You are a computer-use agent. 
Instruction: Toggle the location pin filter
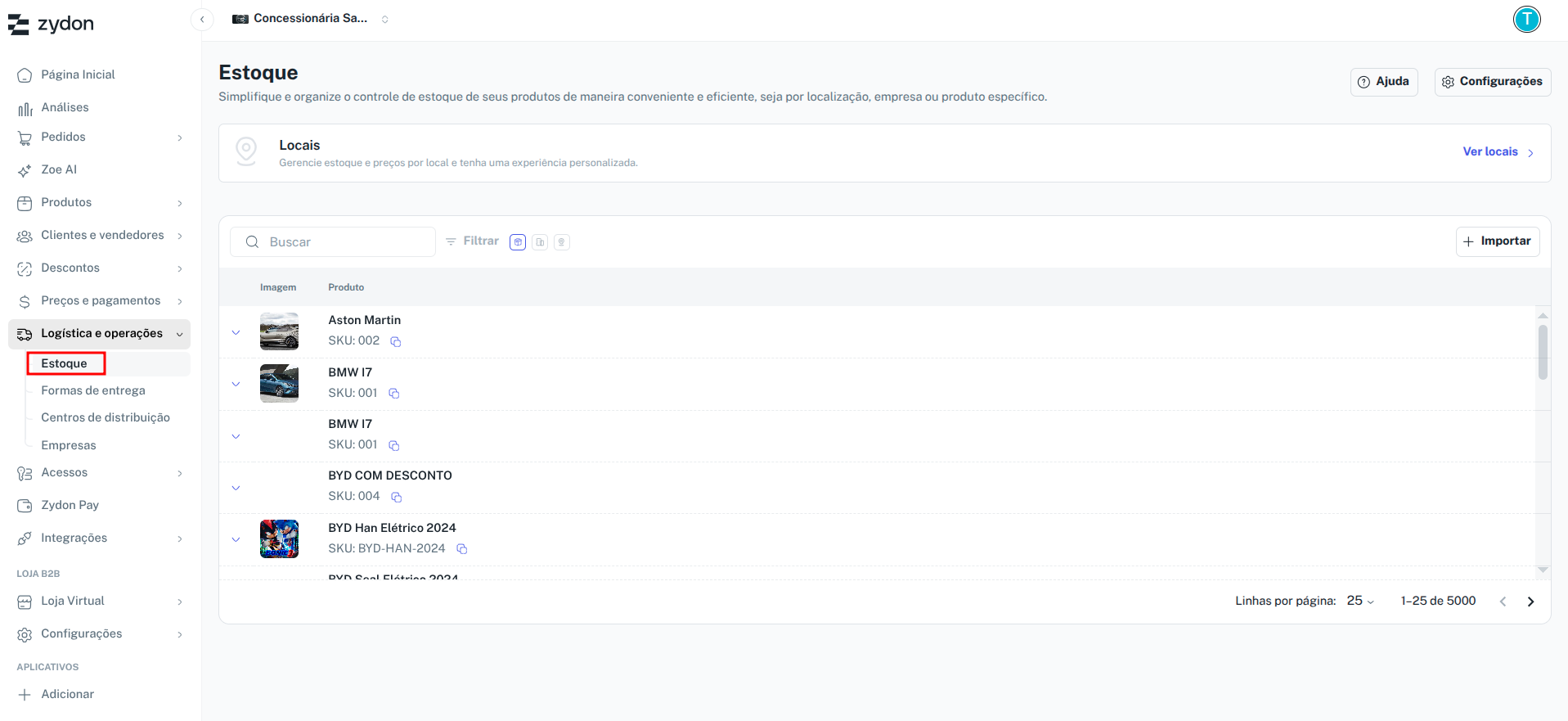(x=562, y=242)
